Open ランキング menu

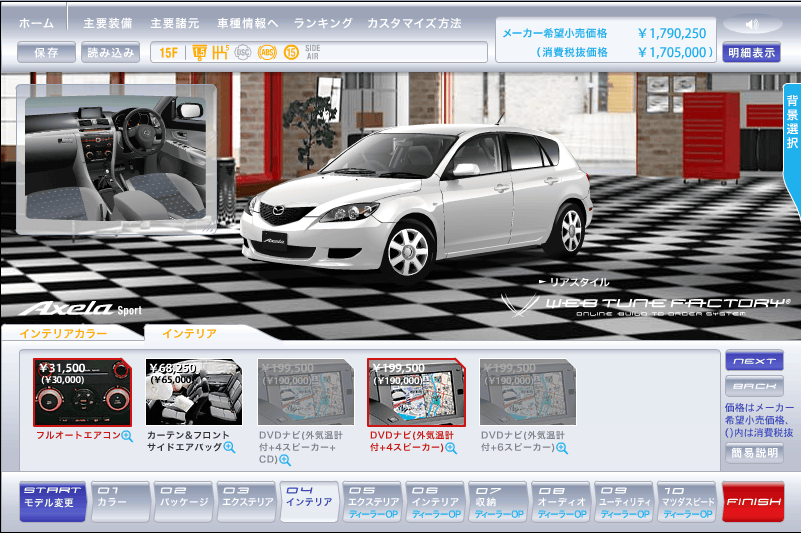(x=323, y=23)
